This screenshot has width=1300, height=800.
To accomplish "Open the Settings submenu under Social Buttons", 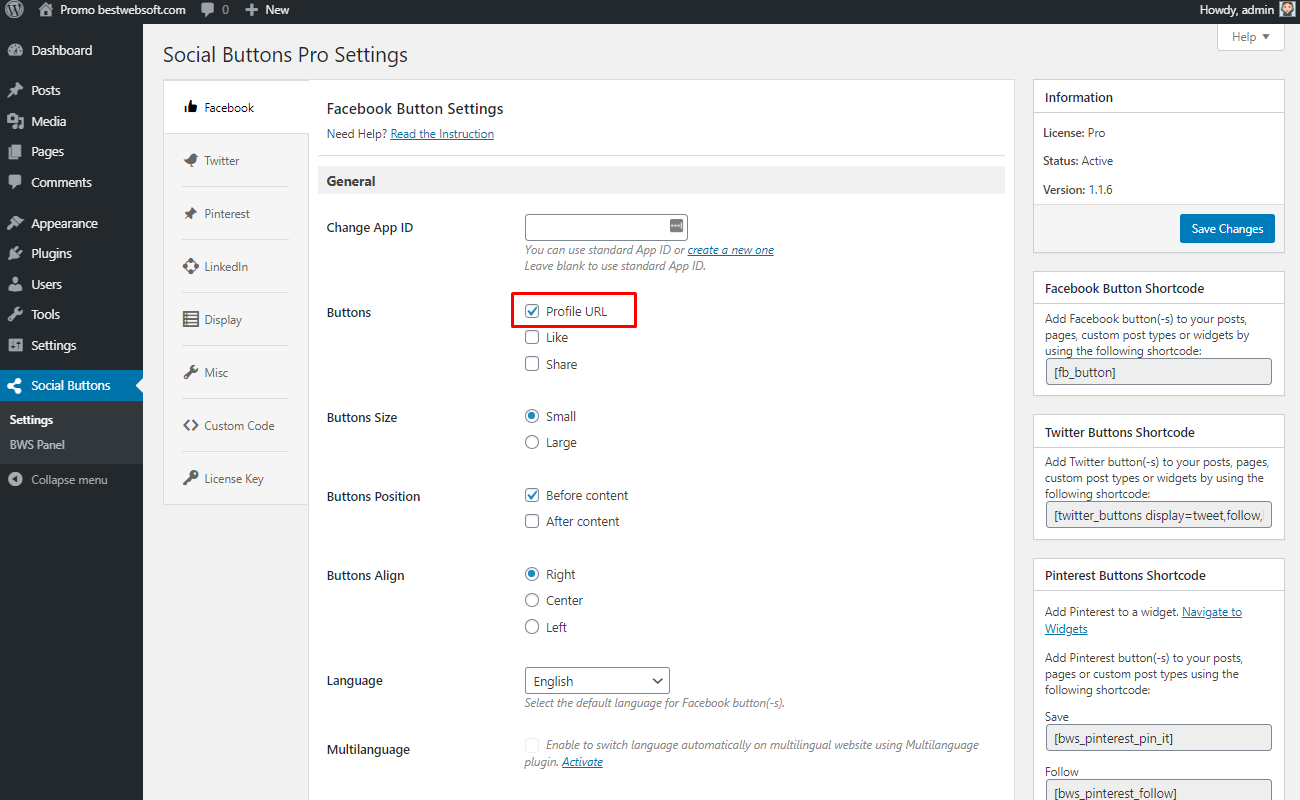I will (x=31, y=420).
